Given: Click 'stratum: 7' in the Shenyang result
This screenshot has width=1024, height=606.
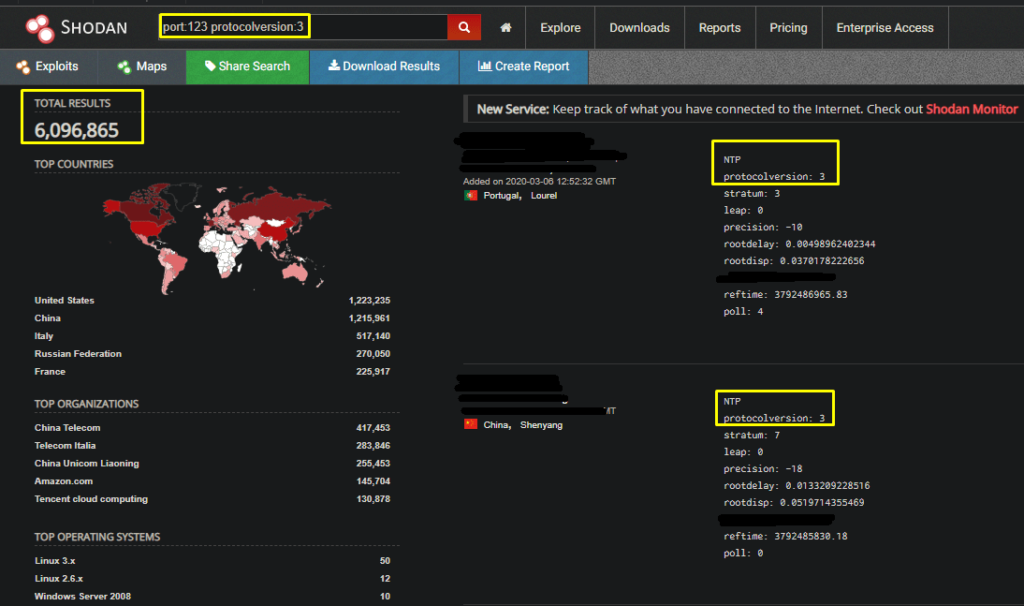Looking at the screenshot, I should 751,435.
